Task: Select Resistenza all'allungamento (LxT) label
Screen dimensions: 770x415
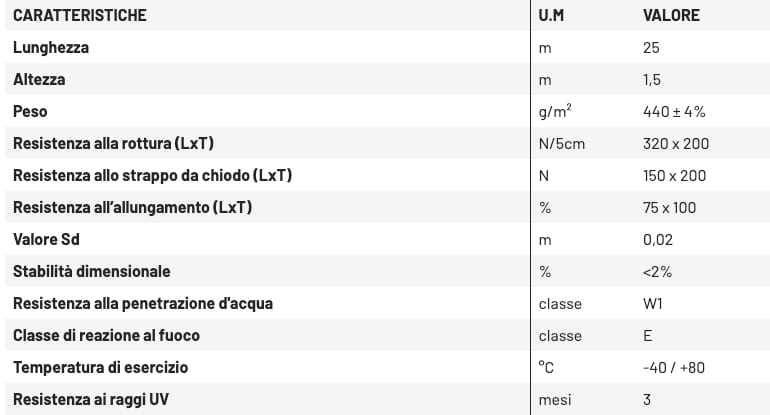Action: point(133,207)
